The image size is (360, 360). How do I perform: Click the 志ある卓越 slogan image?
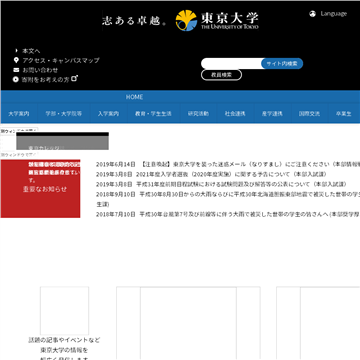(135, 21)
